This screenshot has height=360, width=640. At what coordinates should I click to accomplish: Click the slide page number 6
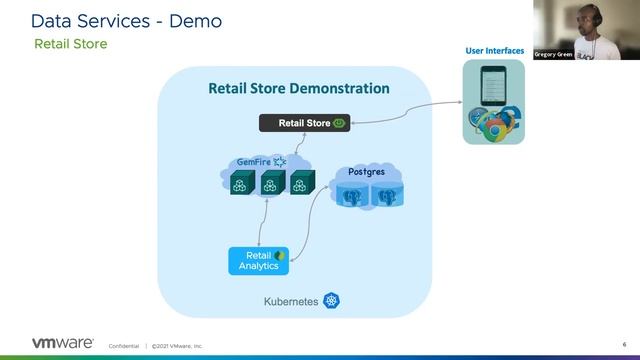coord(624,344)
